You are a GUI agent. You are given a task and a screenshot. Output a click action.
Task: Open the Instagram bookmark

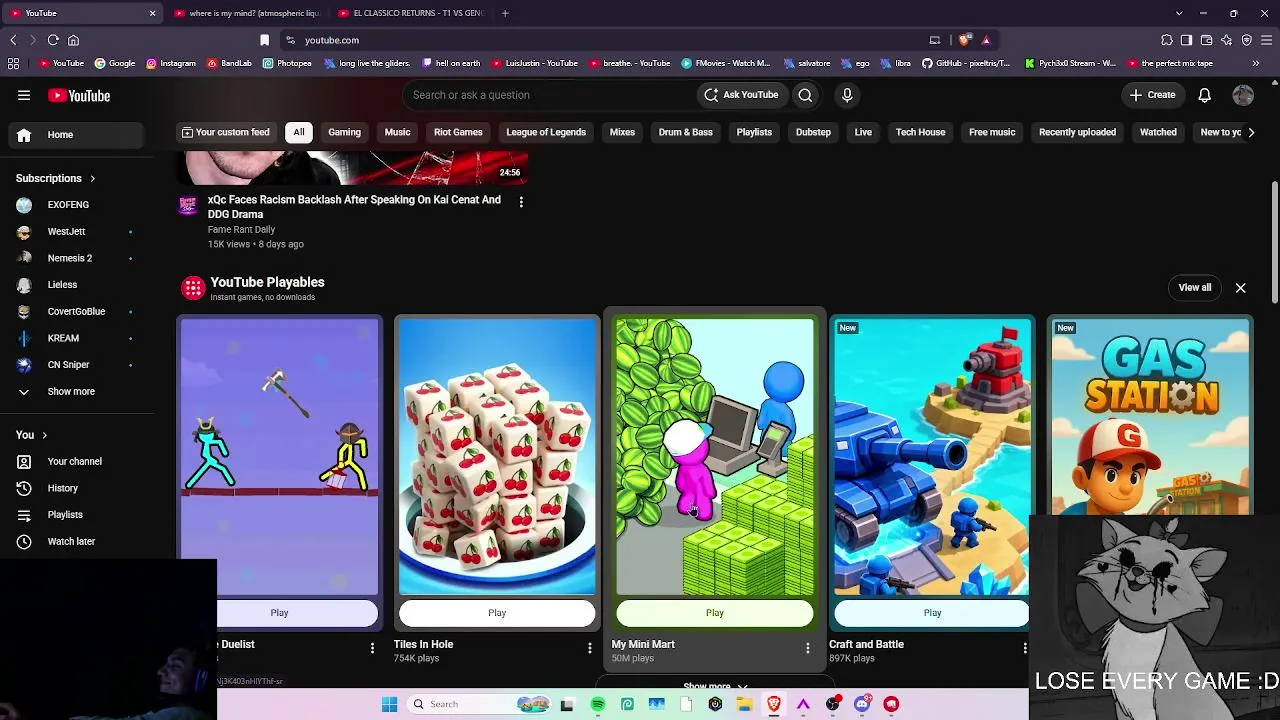tap(171, 63)
